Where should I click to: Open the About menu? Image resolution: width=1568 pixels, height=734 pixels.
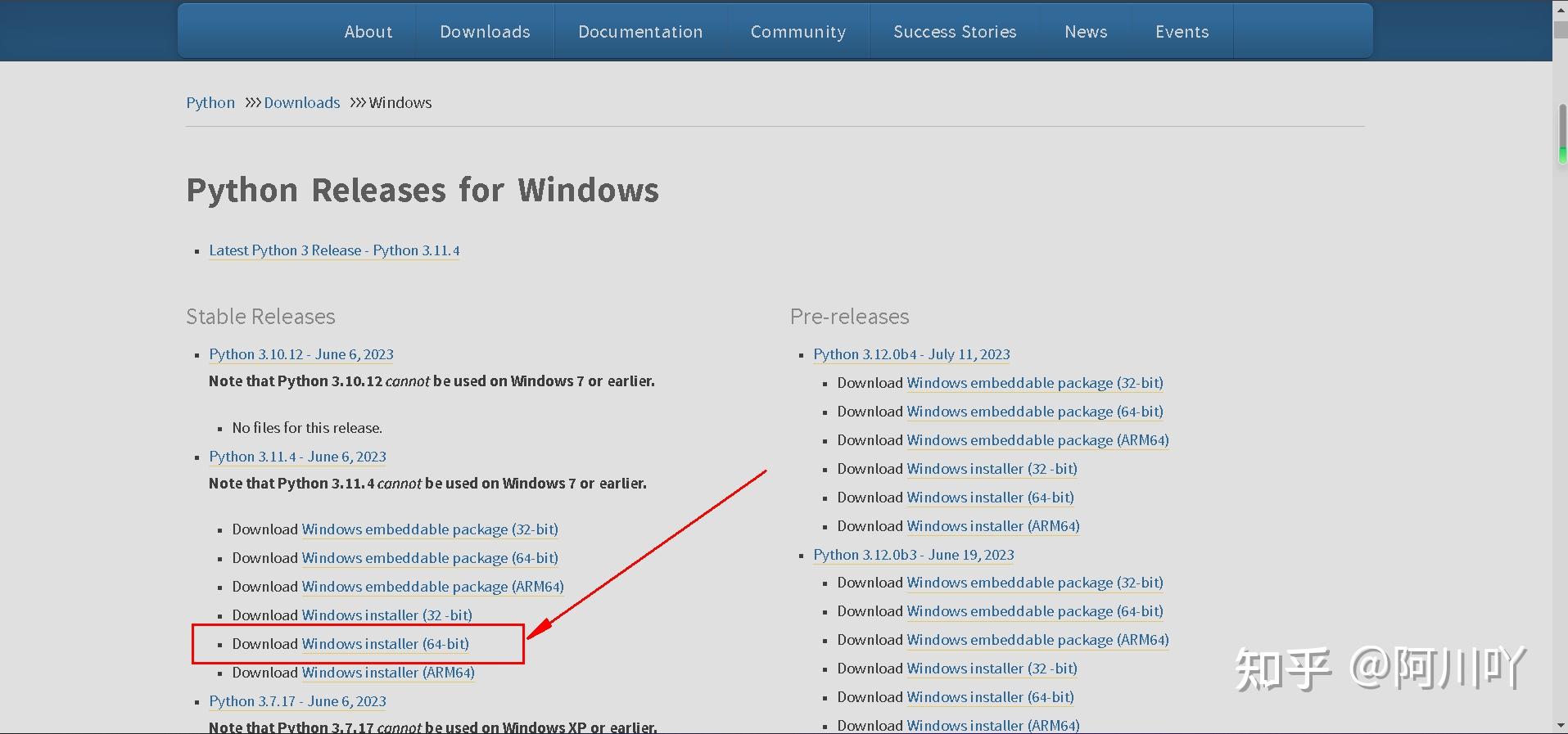click(368, 32)
